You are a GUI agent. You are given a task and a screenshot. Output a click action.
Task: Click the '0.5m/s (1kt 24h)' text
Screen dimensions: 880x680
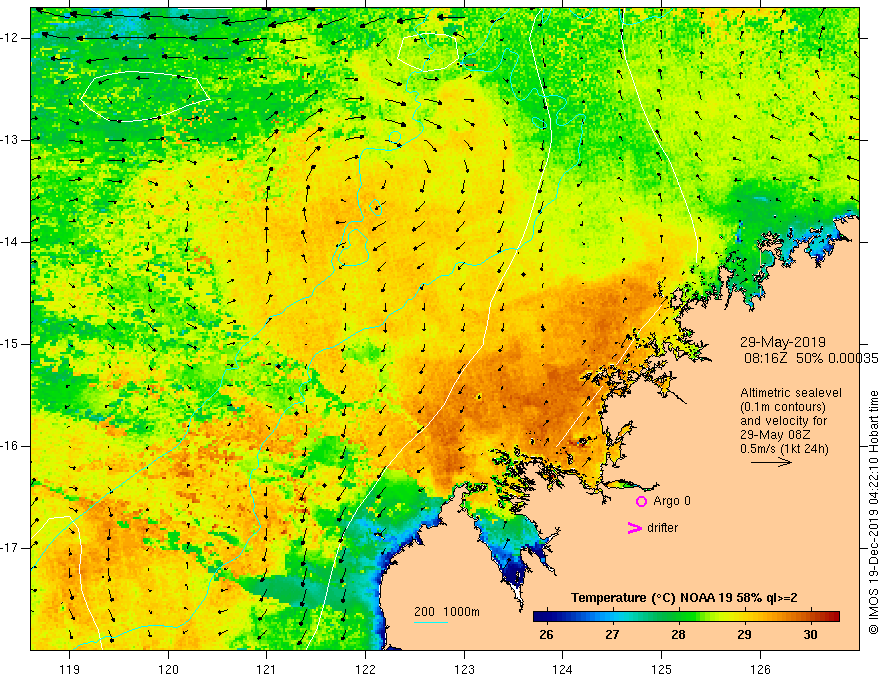pos(784,449)
